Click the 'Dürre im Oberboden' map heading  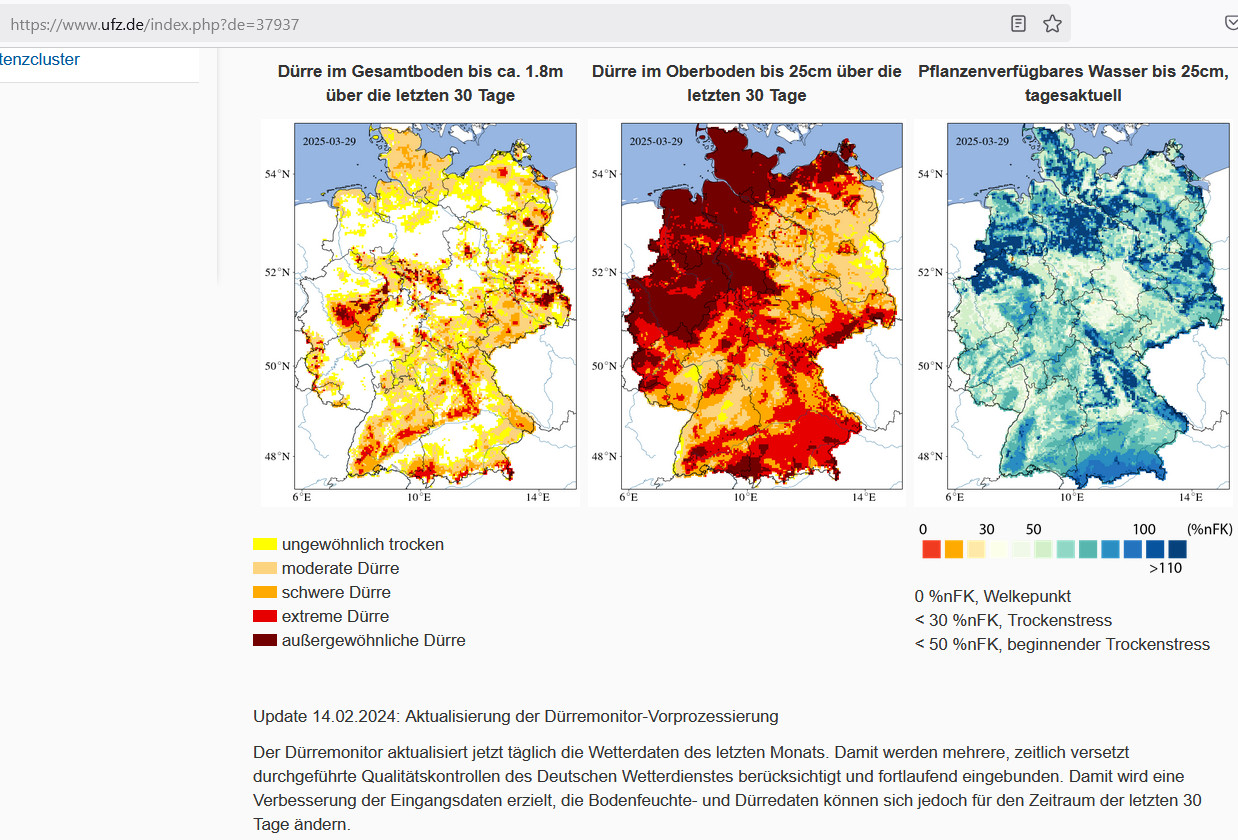(746, 83)
